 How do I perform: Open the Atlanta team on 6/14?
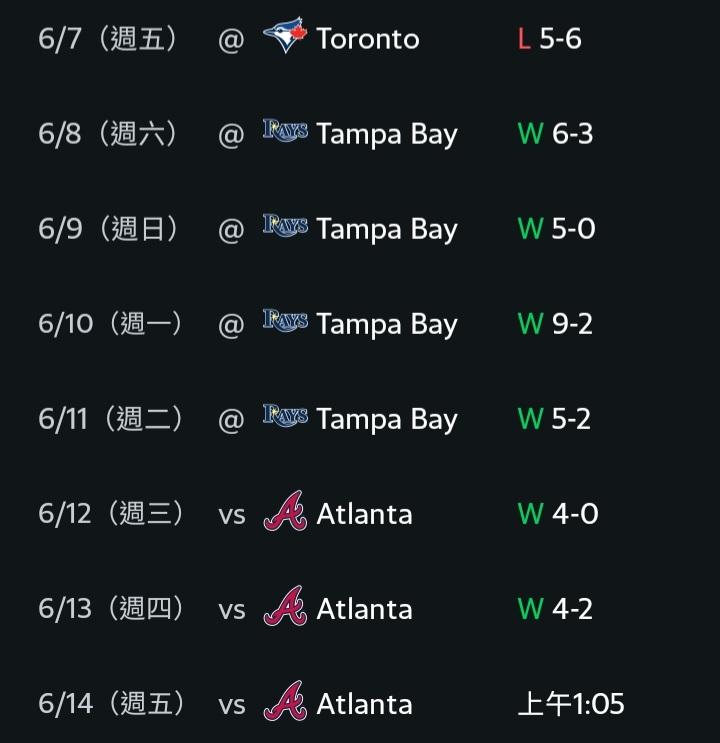coord(364,704)
